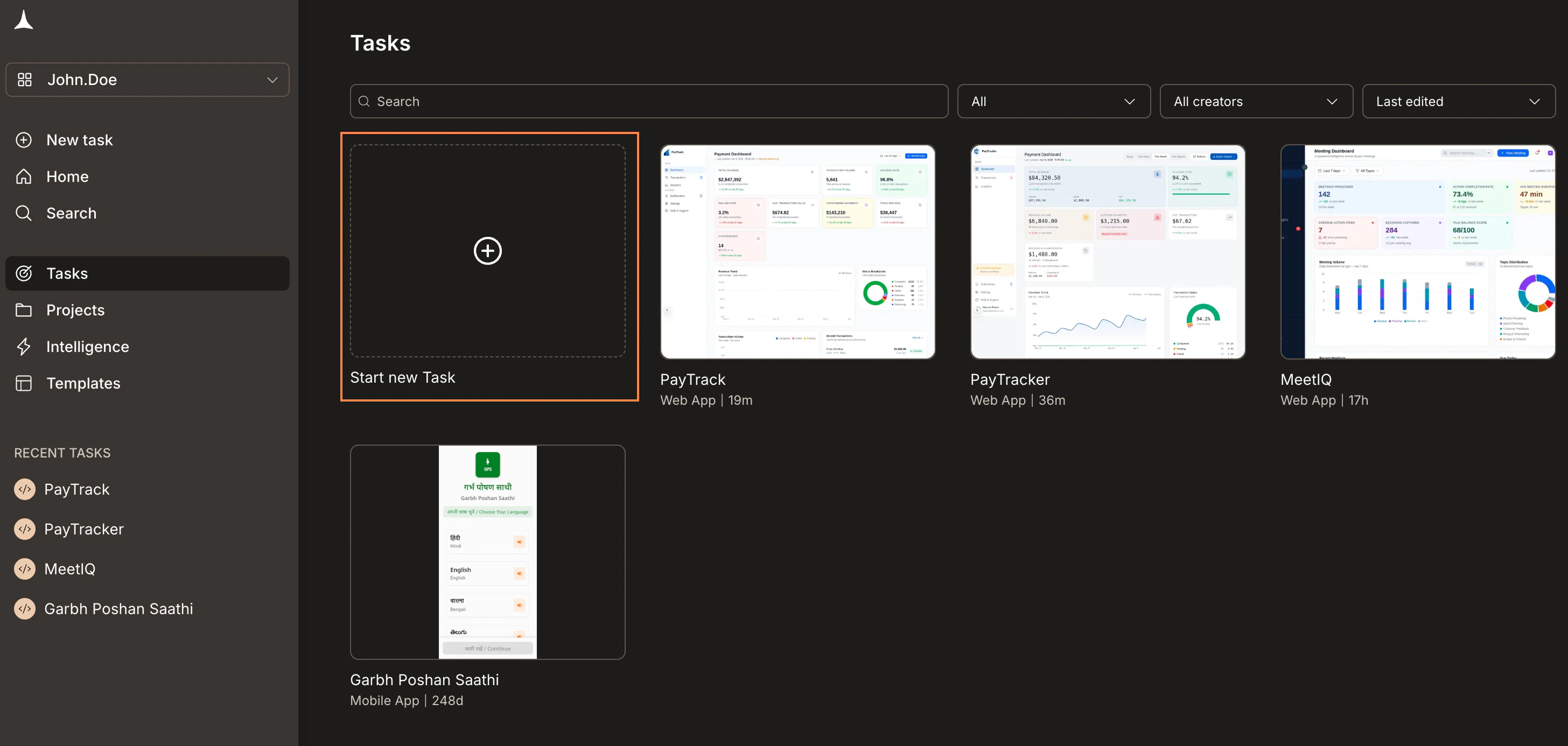This screenshot has width=1568, height=746.
Task: Open PayTrack in recent tasks
Action: tap(76, 489)
